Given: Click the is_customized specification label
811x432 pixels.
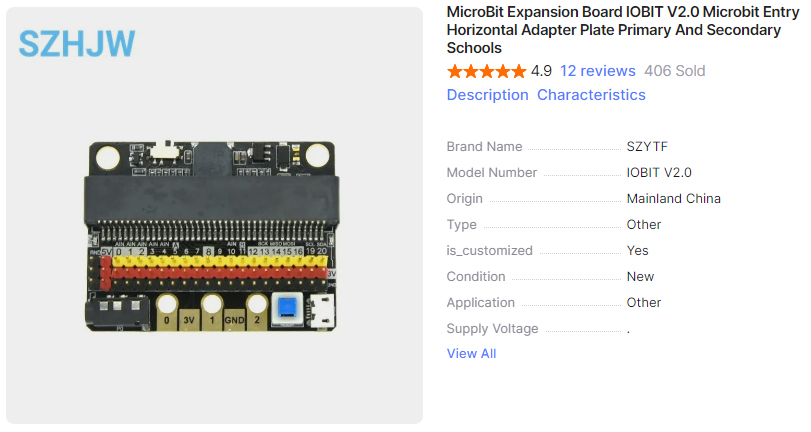Looking at the screenshot, I should [489, 251].
